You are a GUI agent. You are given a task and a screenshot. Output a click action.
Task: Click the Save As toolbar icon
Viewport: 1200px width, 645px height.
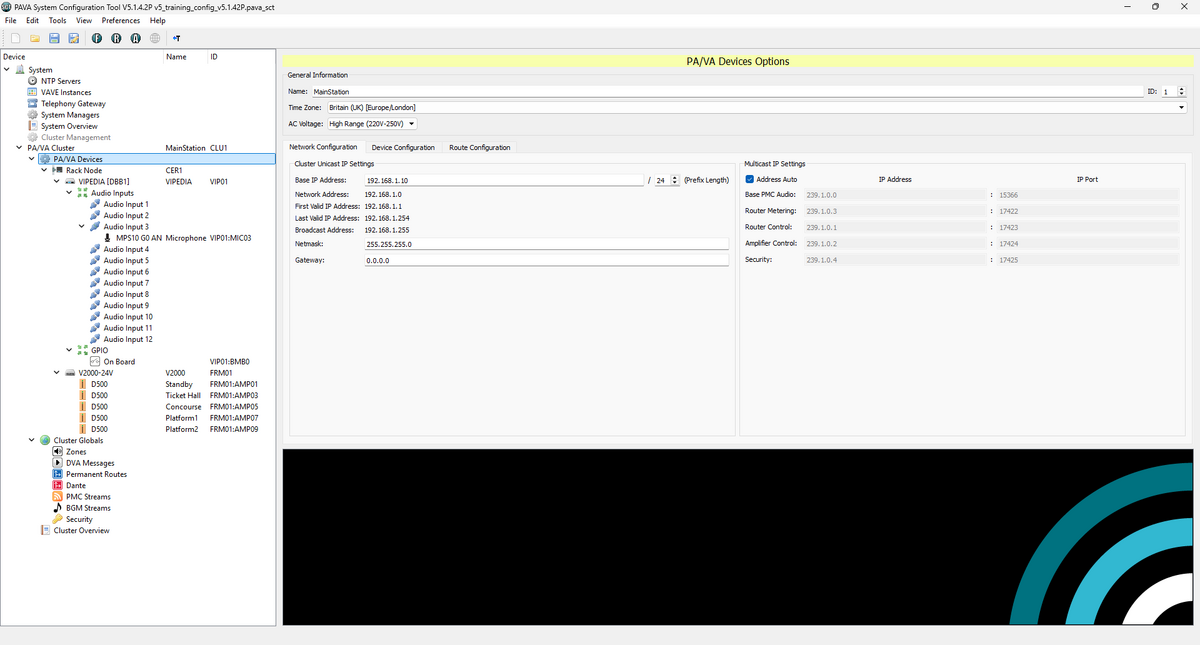[73, 38]
